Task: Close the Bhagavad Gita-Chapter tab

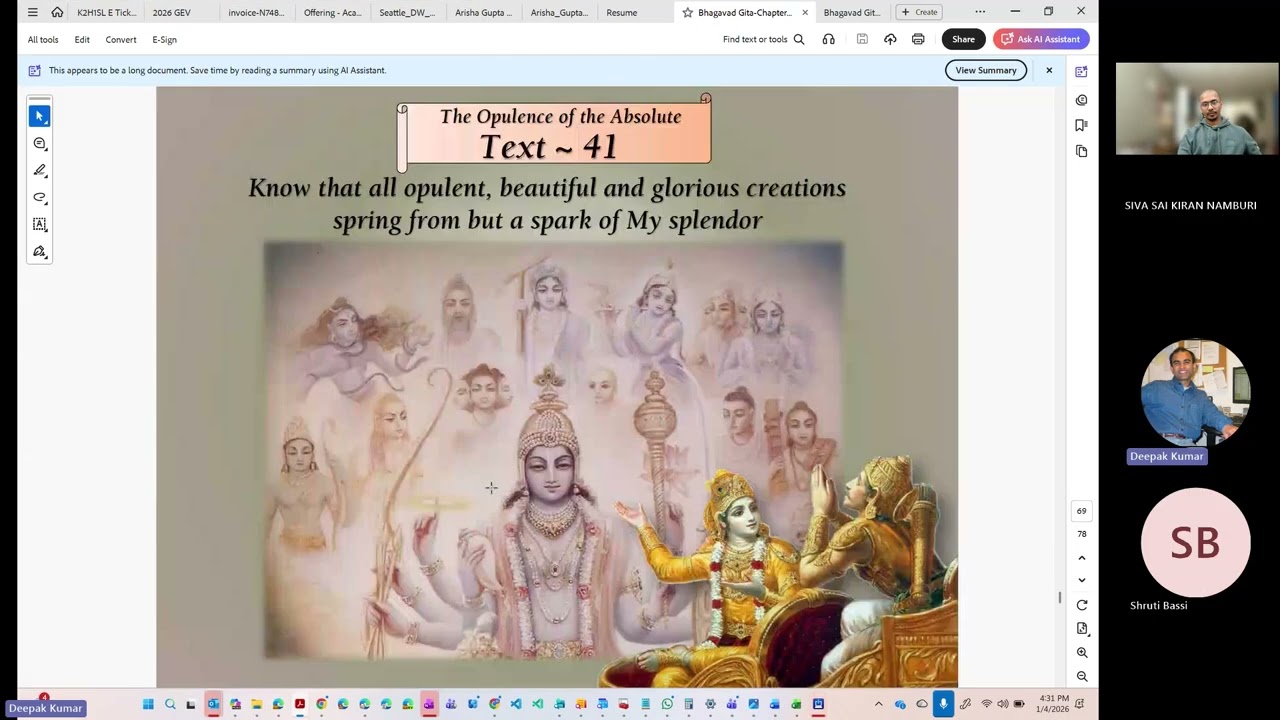Action: pos(805,12)
